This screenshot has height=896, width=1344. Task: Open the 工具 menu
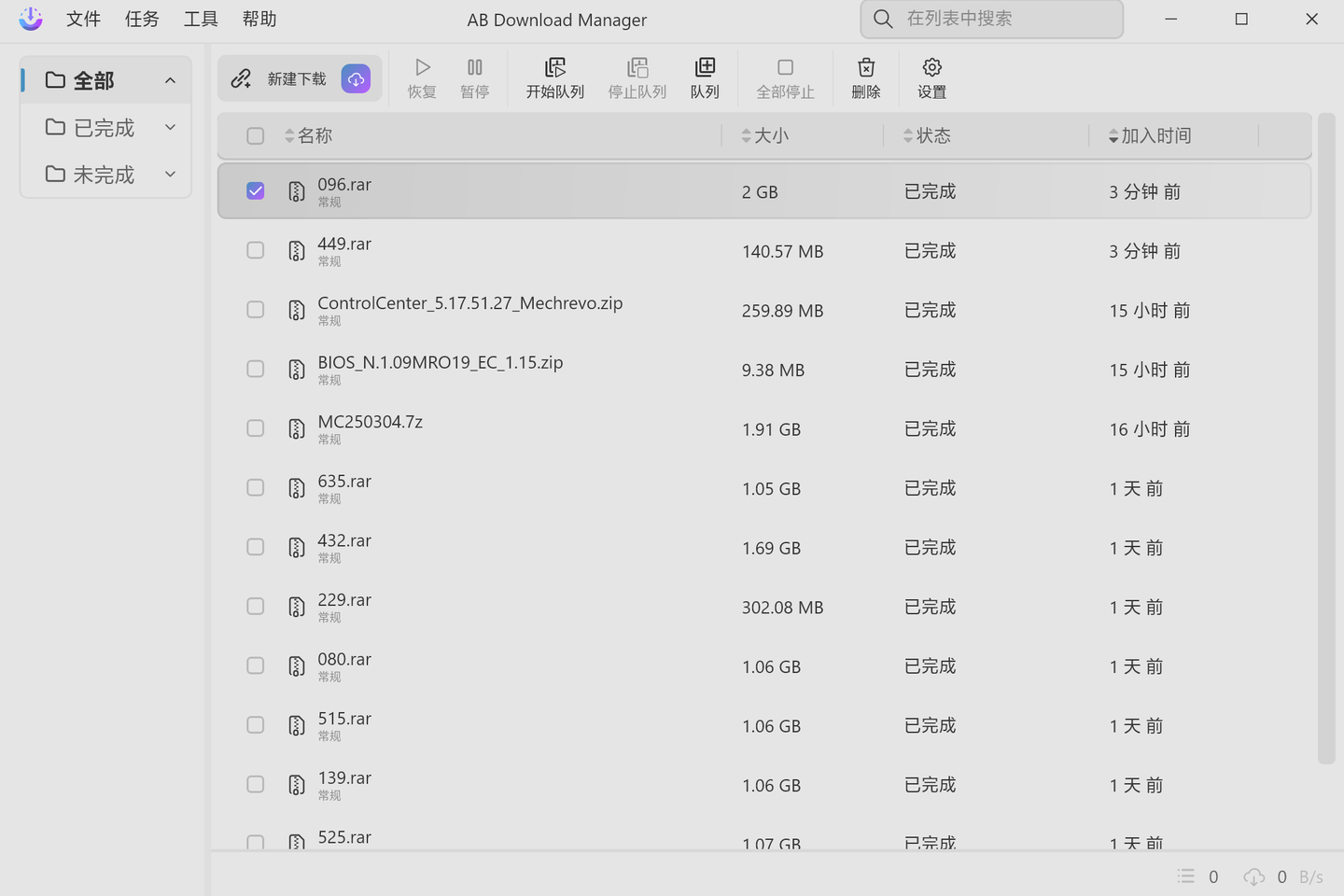201,19
